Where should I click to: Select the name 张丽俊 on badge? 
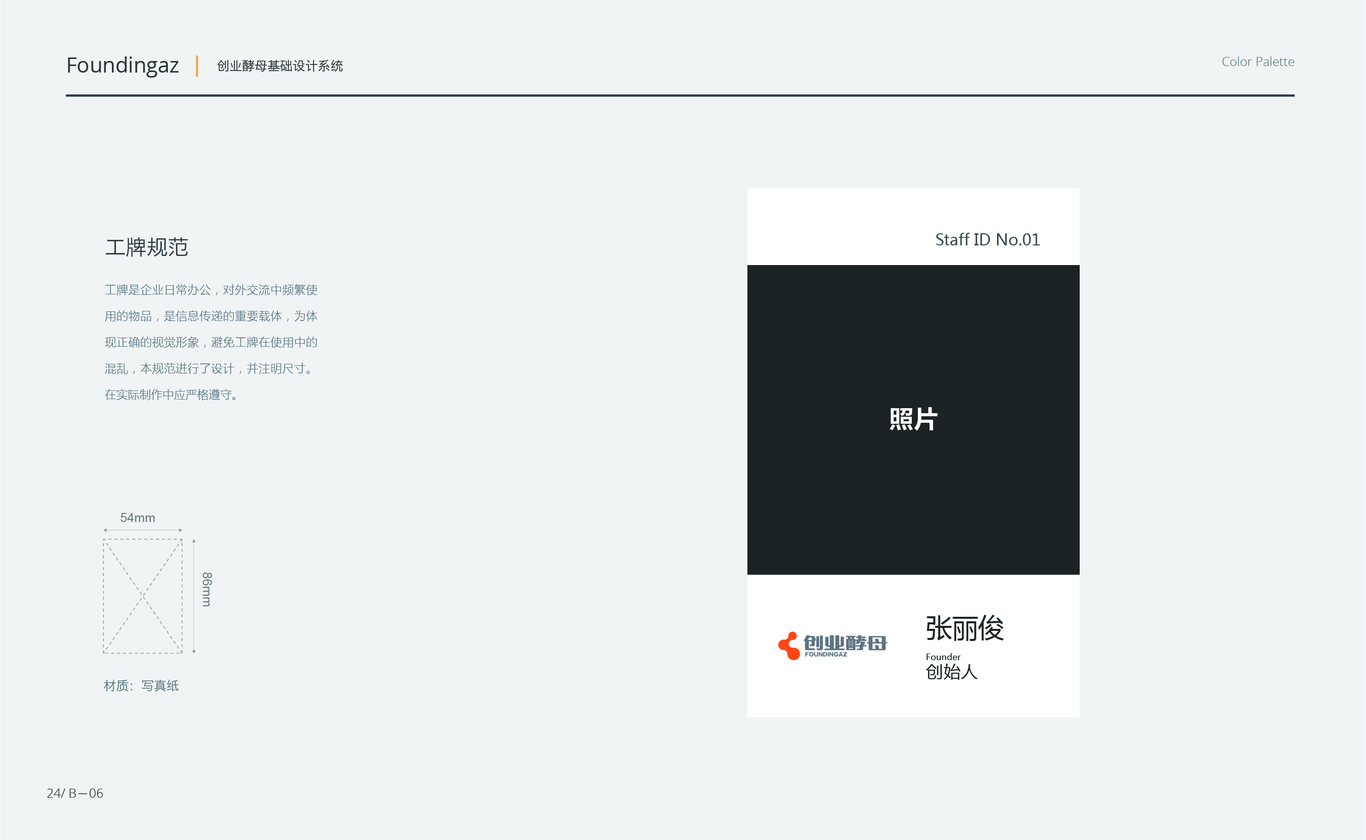pyautogui.click(x=964, y=628)
